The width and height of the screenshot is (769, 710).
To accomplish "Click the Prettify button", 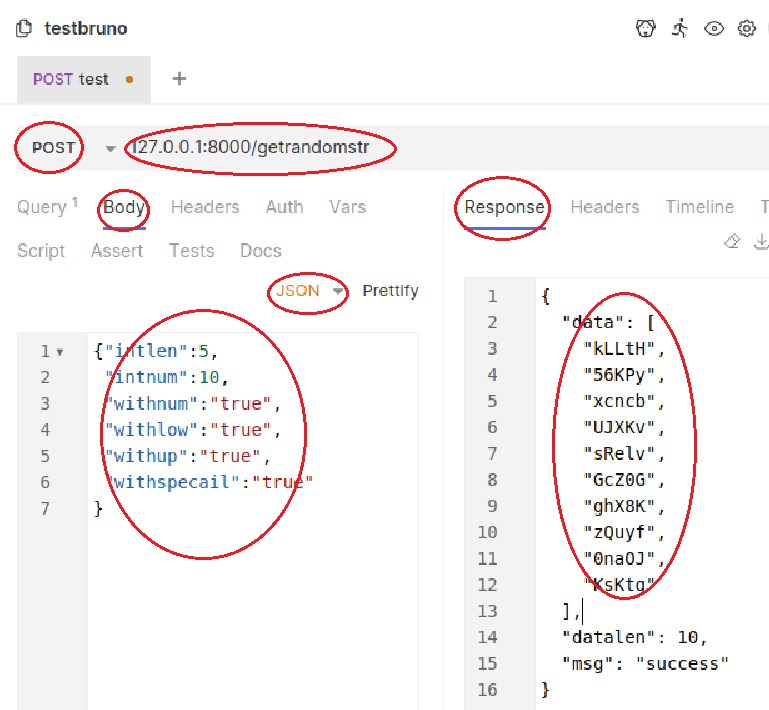I will [390, 291].
